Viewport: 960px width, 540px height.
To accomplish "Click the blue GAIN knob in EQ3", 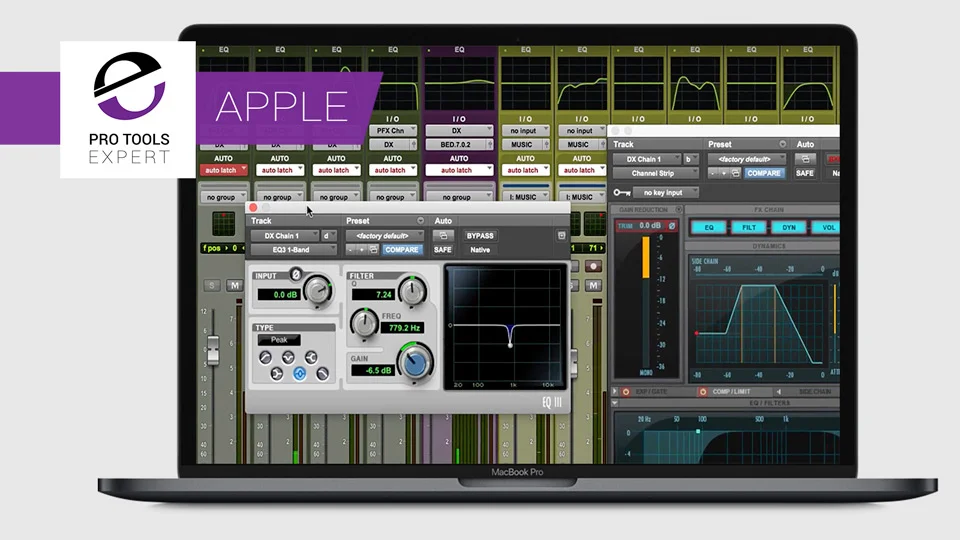I will coord(415,362).
